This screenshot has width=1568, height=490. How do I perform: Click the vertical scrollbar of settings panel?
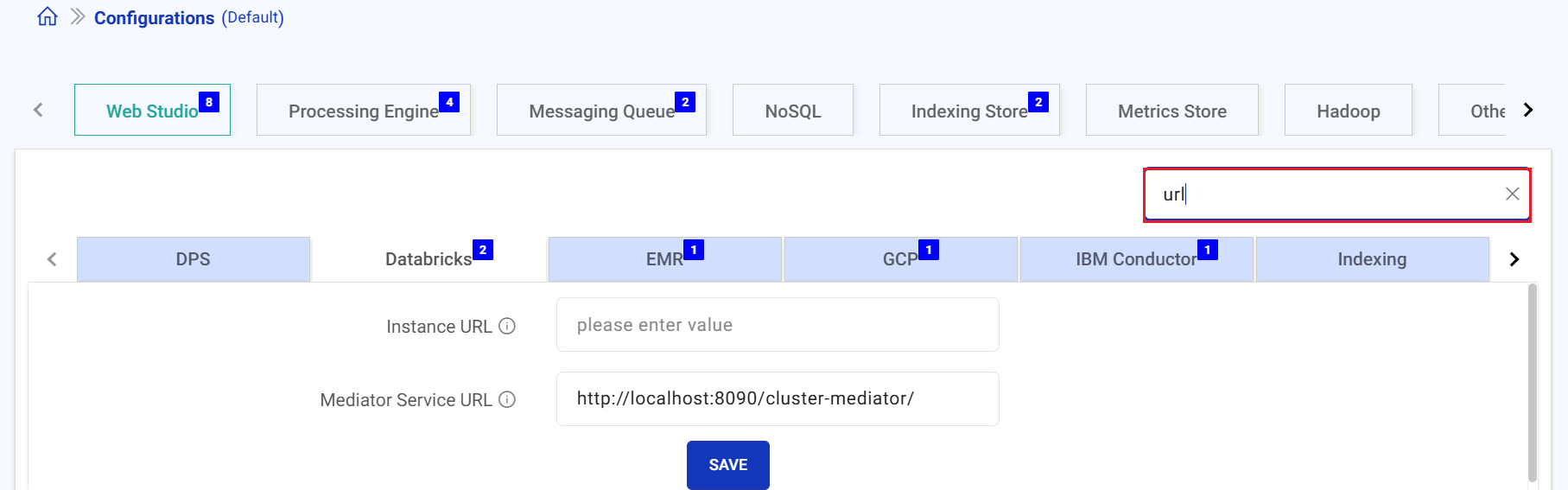(1533, 385)
